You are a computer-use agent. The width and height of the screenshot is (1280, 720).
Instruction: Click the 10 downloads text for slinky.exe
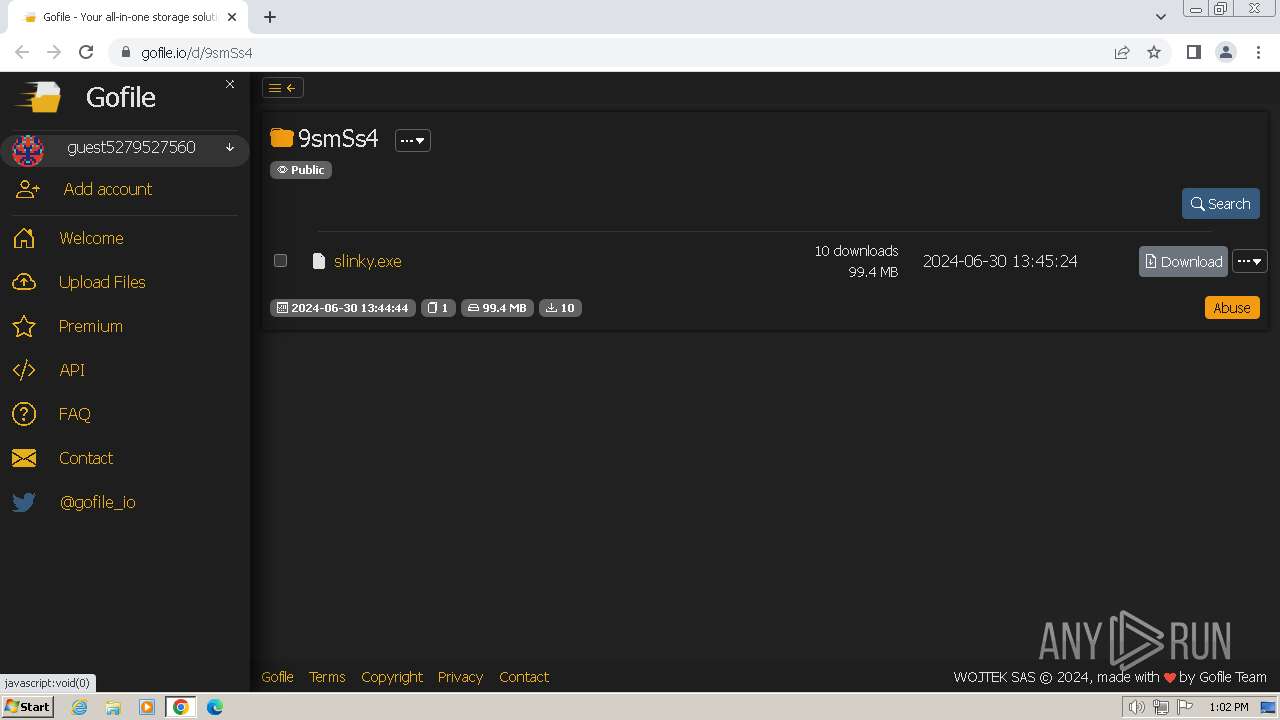pyautogui.click(x=856, y=251)
